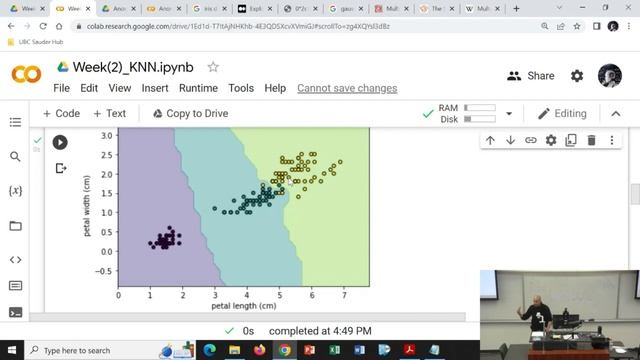Run the cell with the play button
This screenshot has width=640, height=360.
(x=60, y=142)
